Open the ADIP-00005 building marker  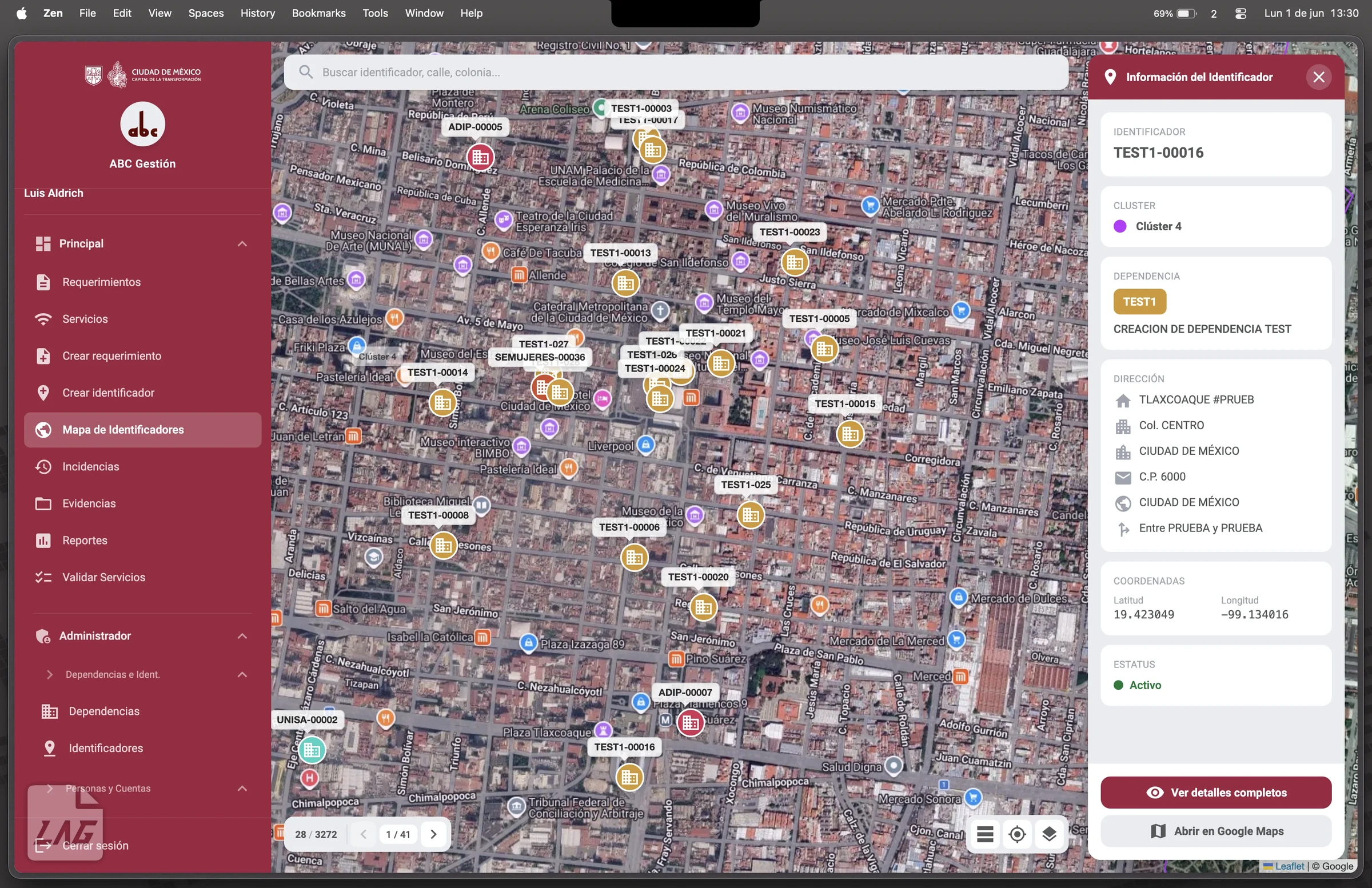(x=480, y=157)
